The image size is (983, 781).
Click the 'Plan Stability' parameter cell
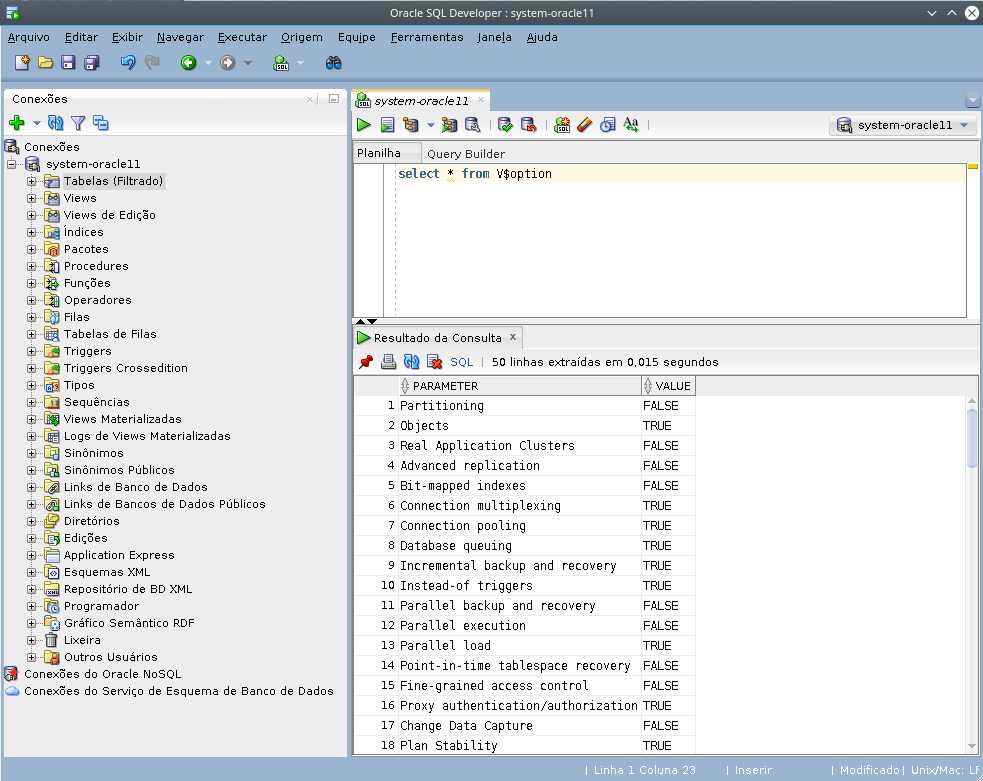pyautogui.click(x=520, y=745)
